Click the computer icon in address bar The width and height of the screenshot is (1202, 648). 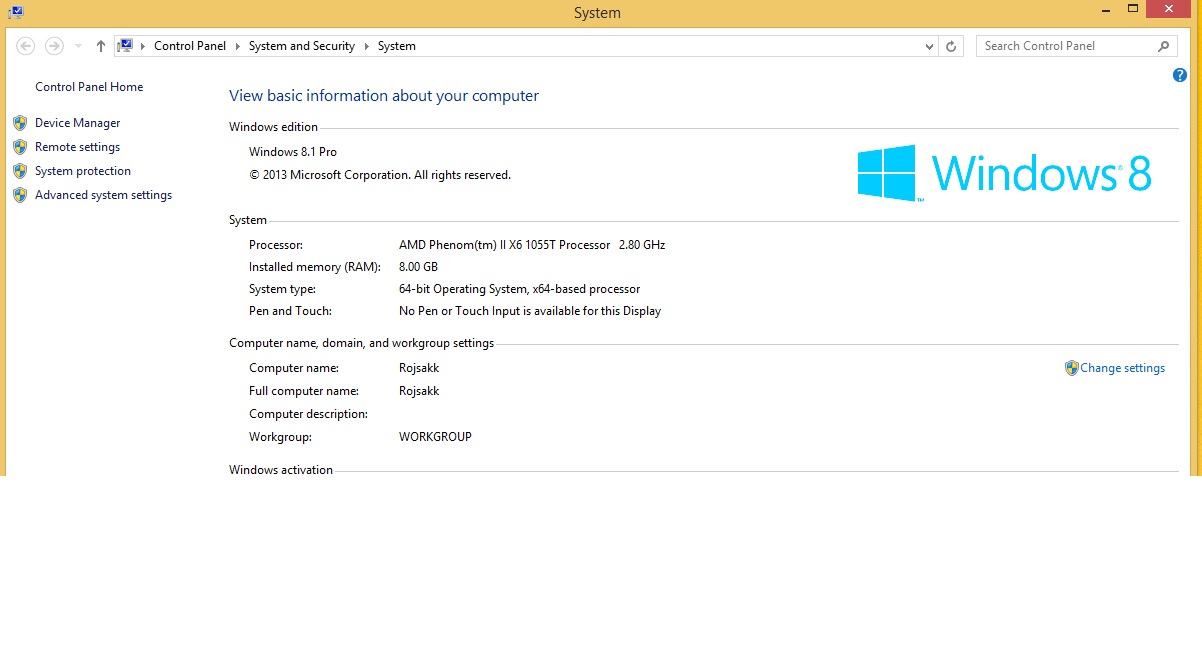pos(126,46)
